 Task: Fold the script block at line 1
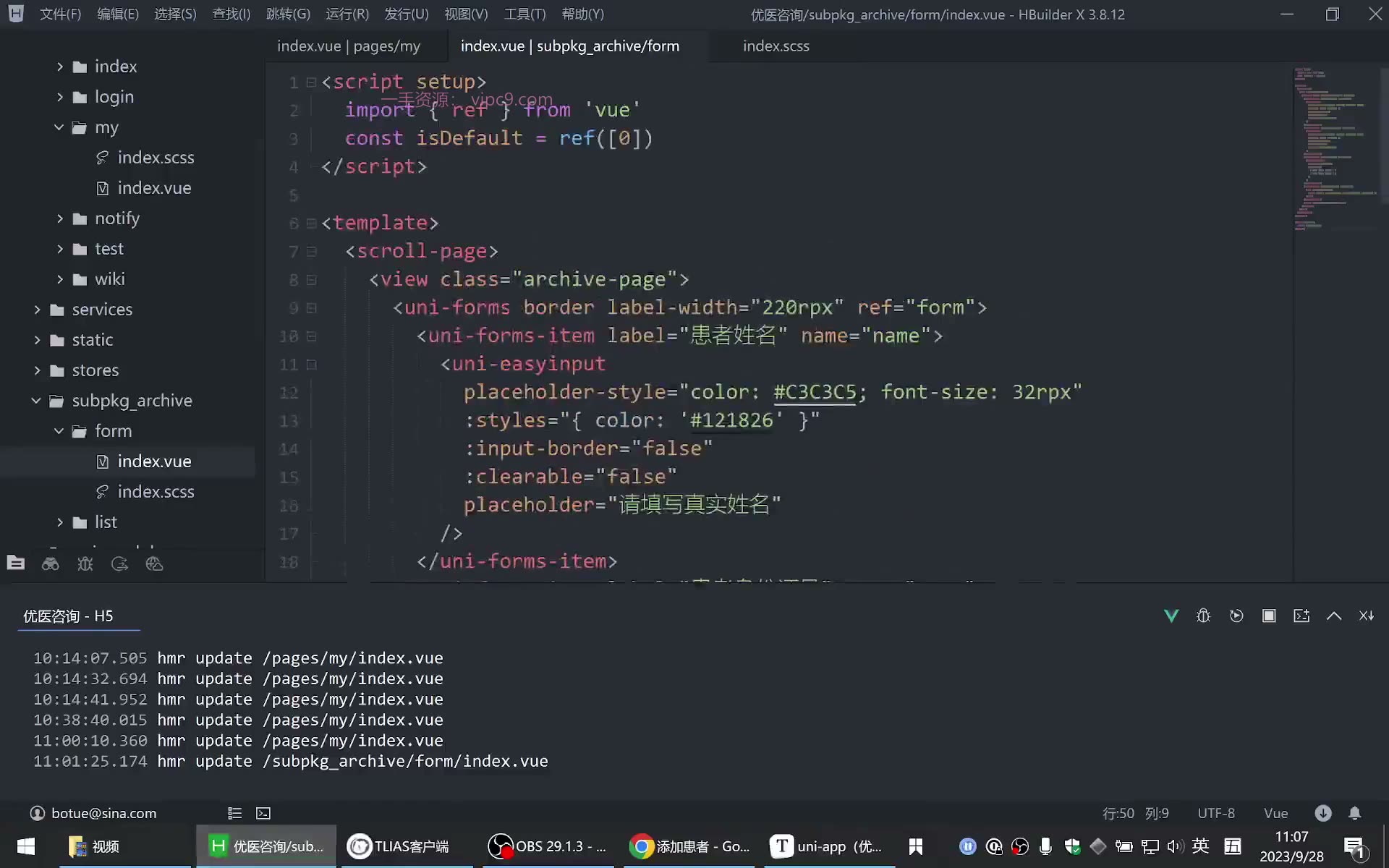click(311, 82)
